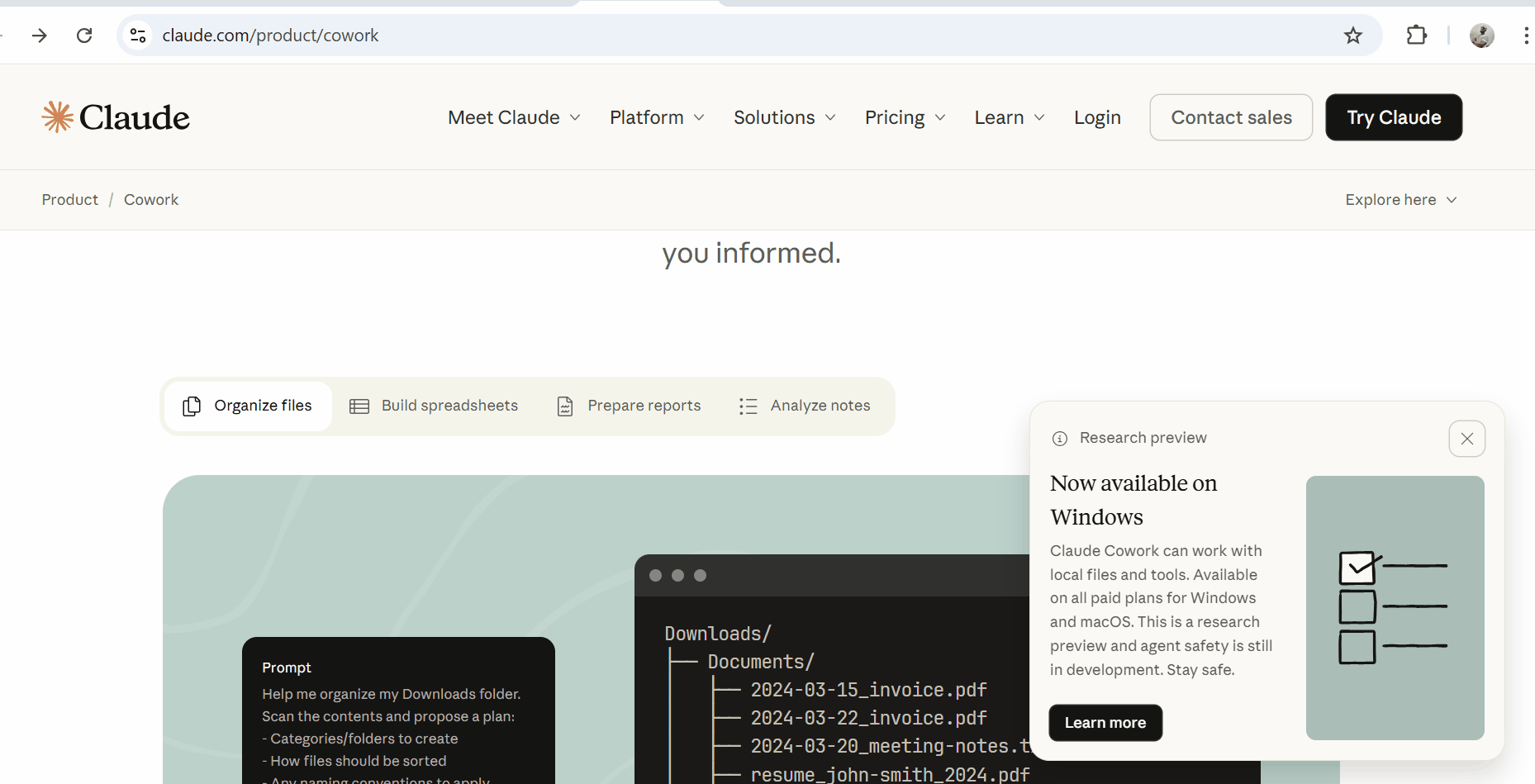
Task: Open the Explore here dropdown
Action: (x=1401, y=200)
